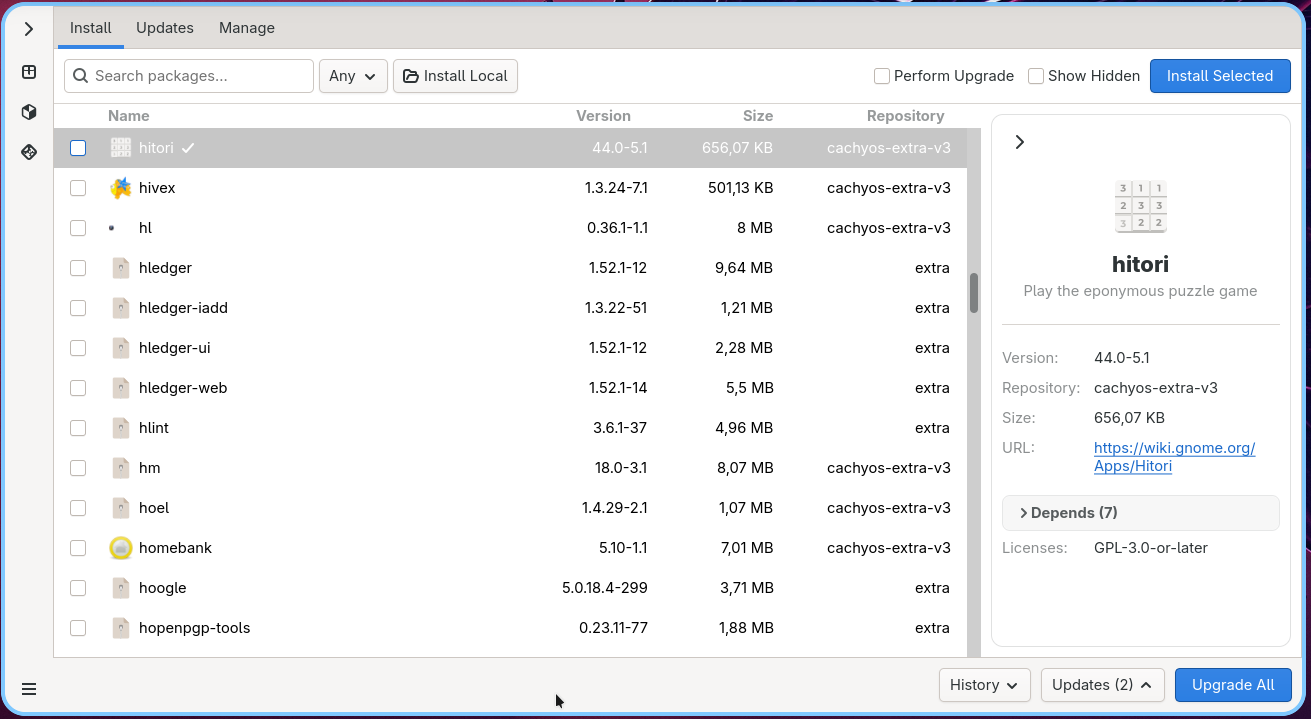Click the hlint size 4,96 MB cell
This screenshot has width=1311, height=719.
click(x=745, y=428)
